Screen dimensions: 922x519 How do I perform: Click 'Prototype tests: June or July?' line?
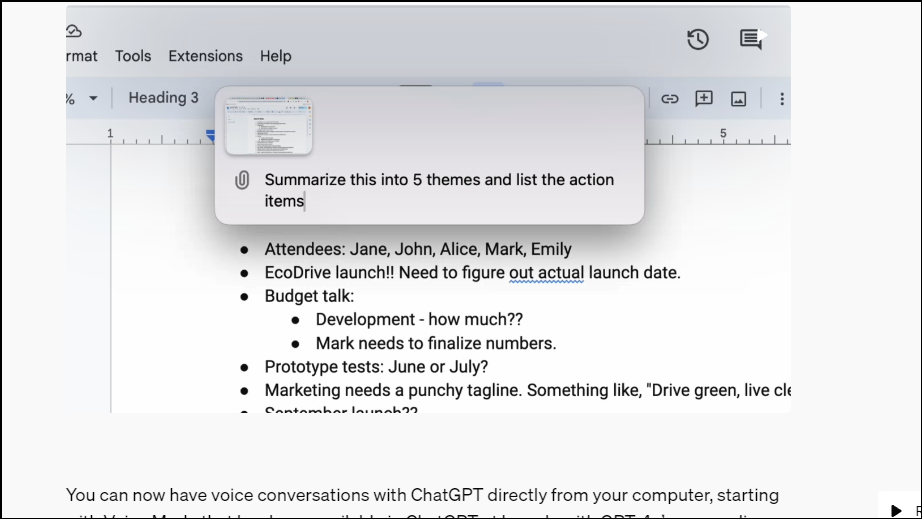376,367
